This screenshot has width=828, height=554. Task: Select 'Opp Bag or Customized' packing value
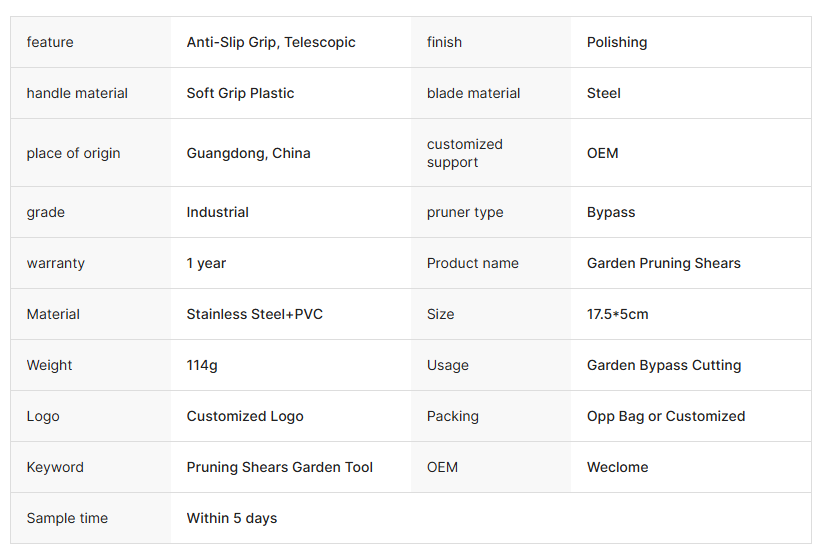coord(666,416)
